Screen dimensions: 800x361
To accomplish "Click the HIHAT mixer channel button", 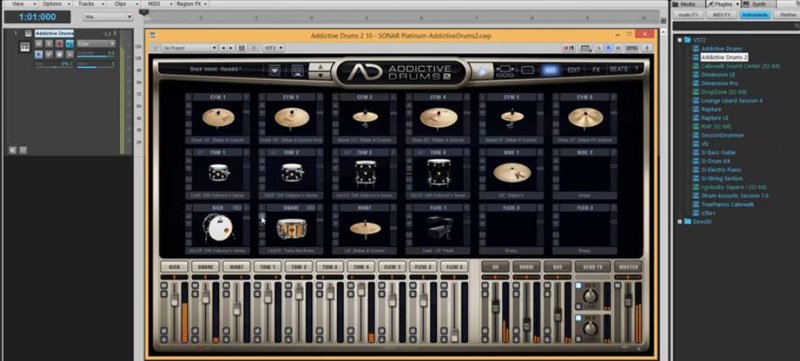I will tap(237, 267).
